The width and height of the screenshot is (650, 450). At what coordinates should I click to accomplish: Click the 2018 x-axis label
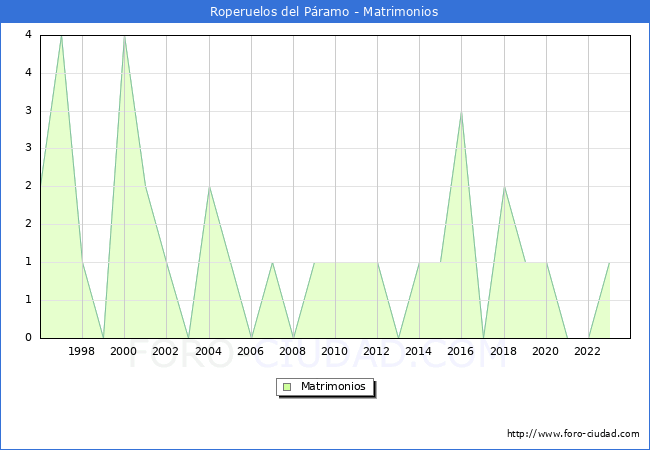[x=503, y=351]
